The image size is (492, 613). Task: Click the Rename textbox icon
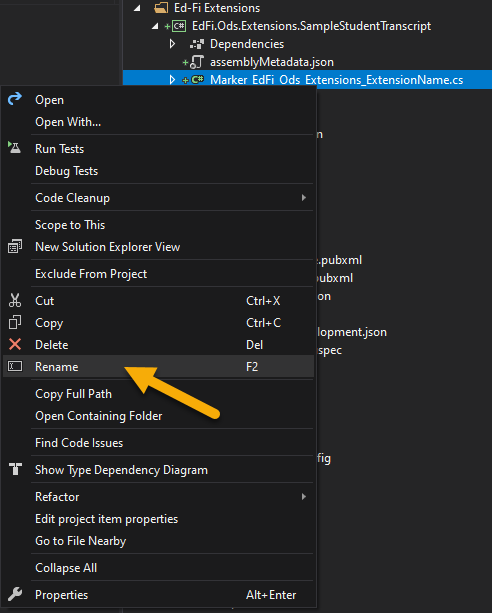pyautogui.click(x=15, y=366)
